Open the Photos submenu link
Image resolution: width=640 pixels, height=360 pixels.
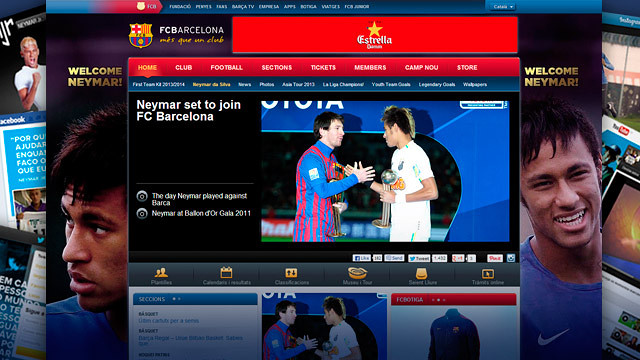267,84
